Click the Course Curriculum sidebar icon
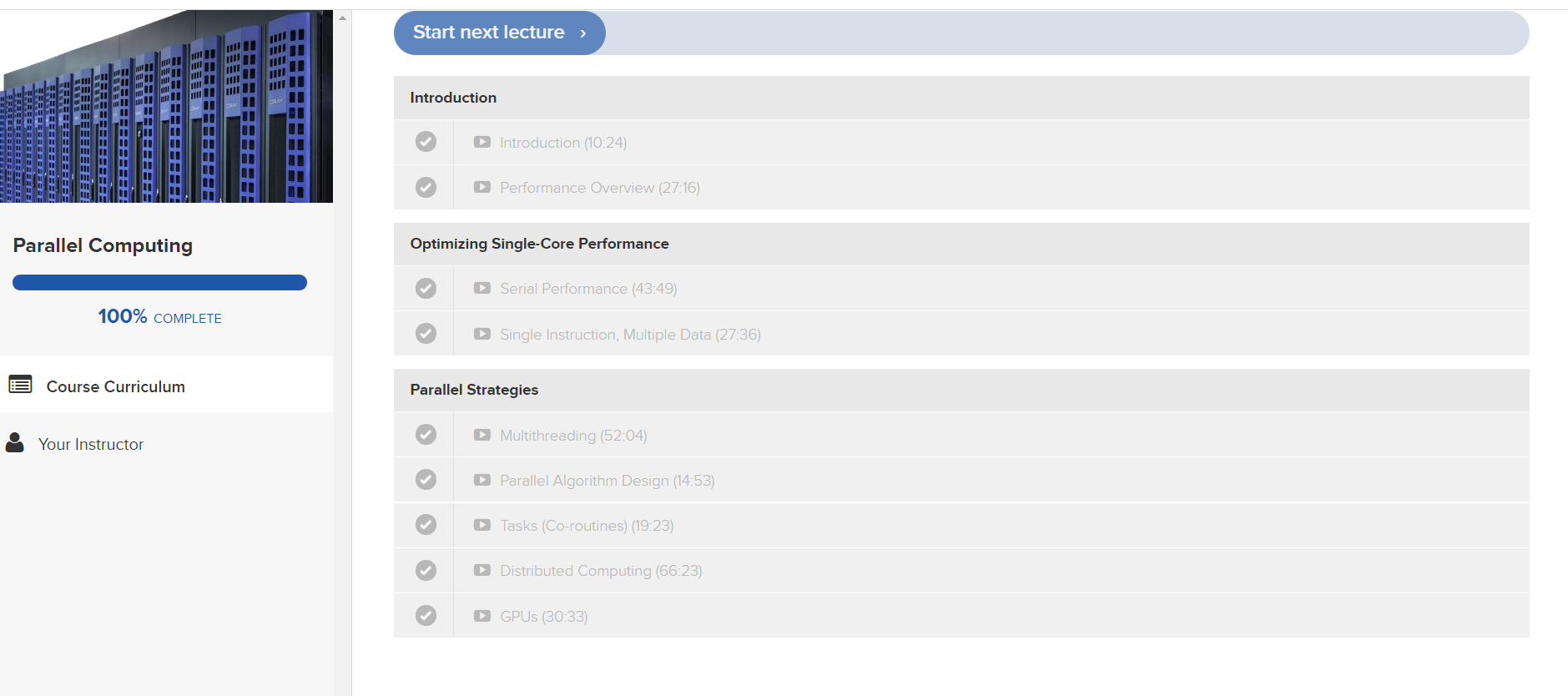The image size is (1568, 696). [21, 385]
